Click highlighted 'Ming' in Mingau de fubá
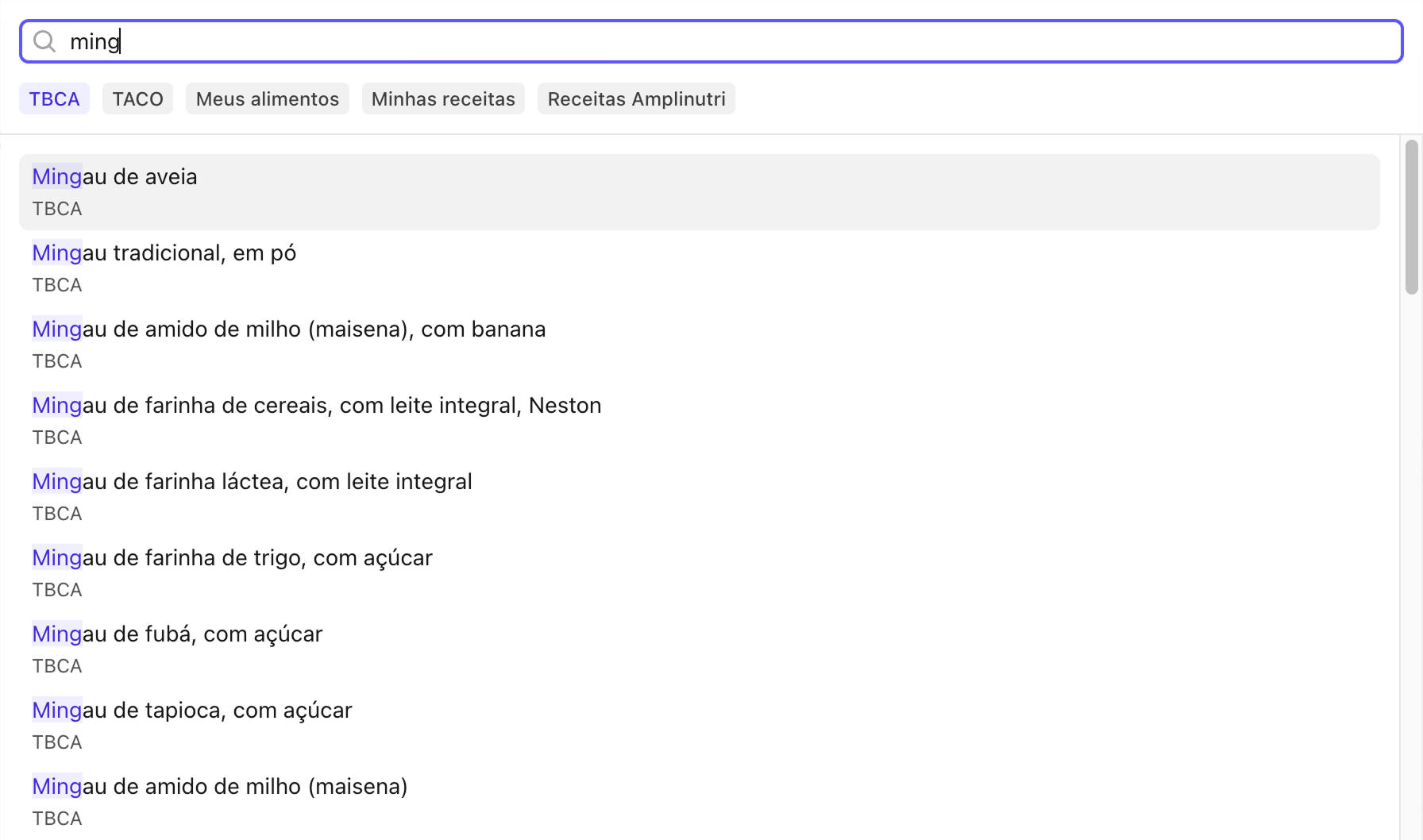 (x=57, y=634)
